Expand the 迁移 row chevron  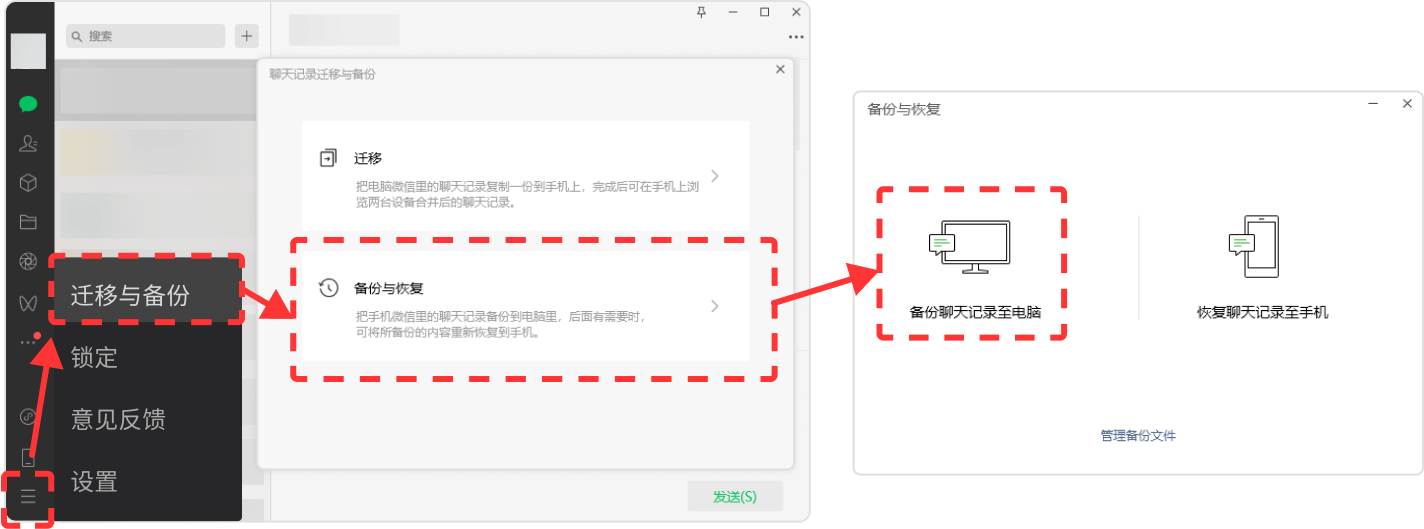[x=715, y=176]
